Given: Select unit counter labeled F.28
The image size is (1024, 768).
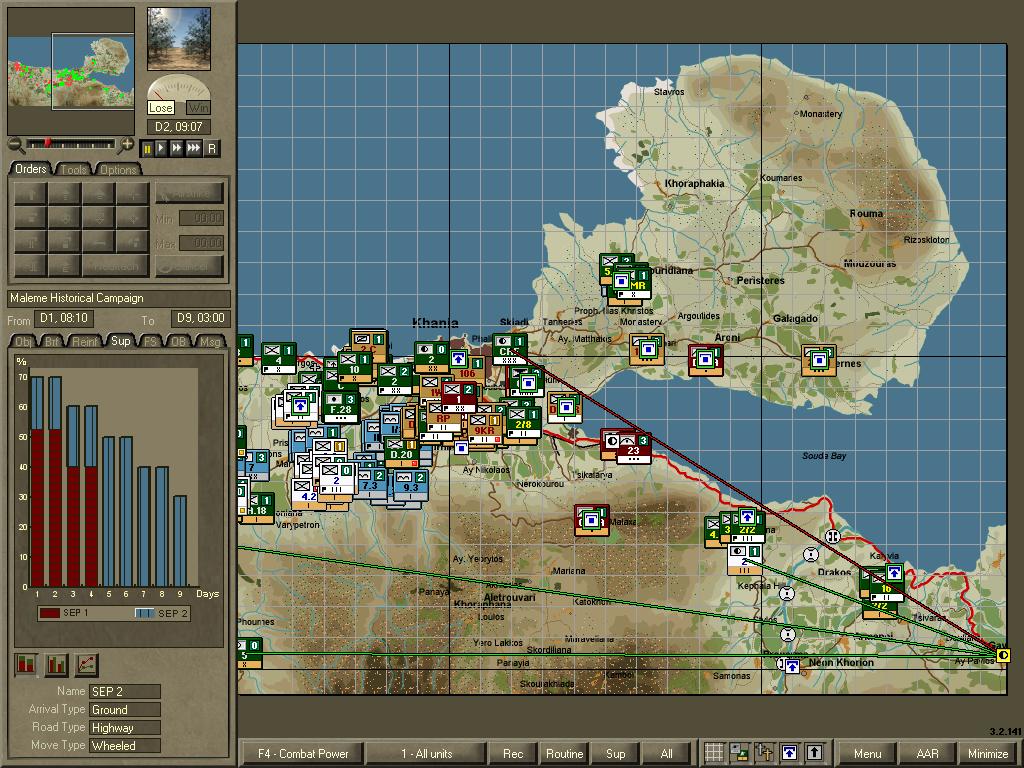Looking at the screenshot, I should click(340, 406).
